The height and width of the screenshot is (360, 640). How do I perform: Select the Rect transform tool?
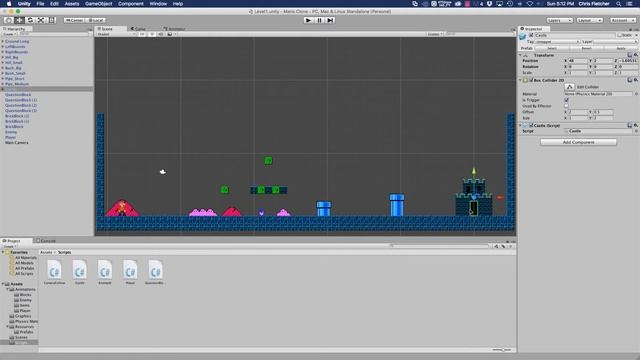point(51,20)
